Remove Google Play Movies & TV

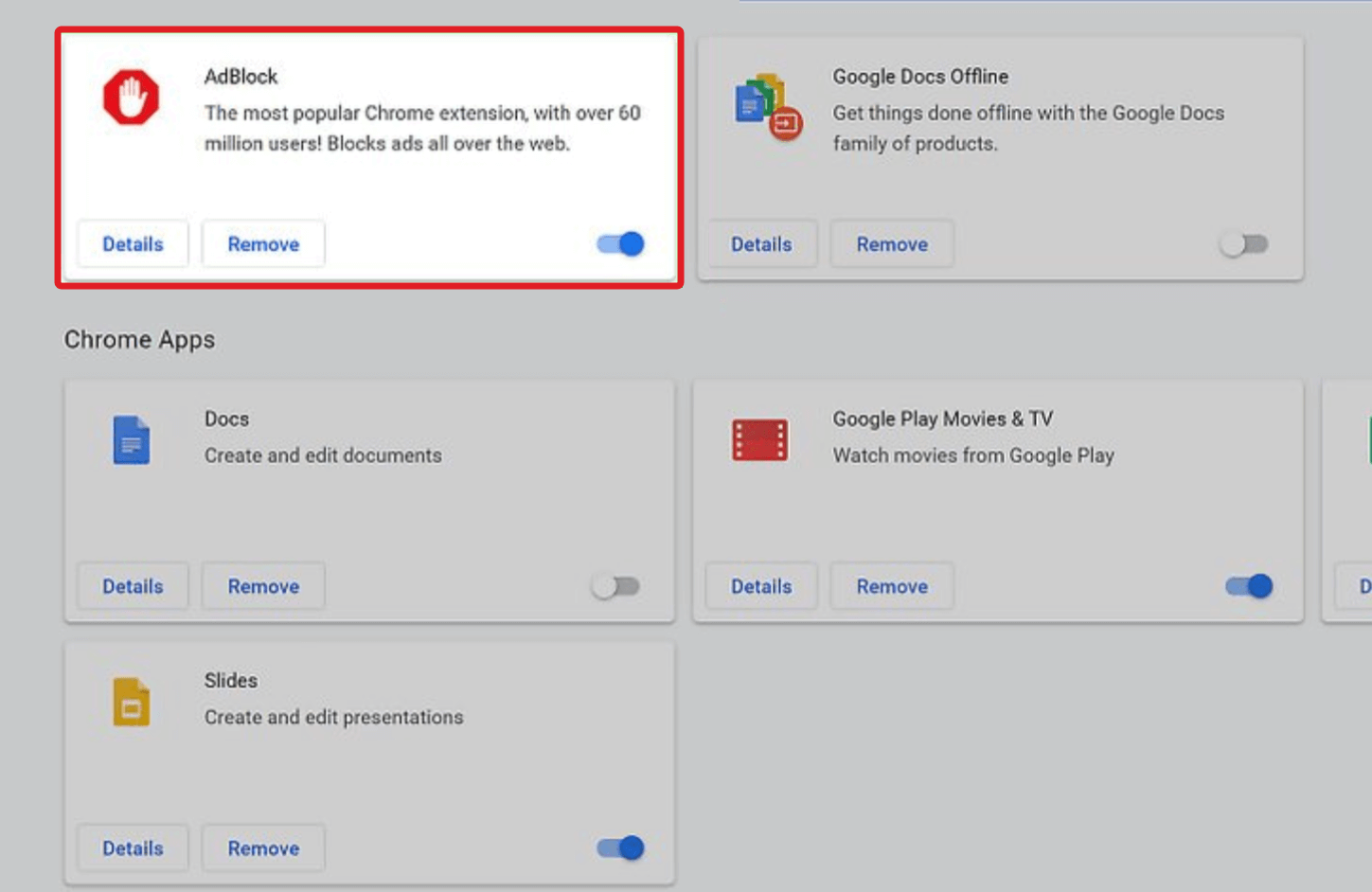(892, 586)
